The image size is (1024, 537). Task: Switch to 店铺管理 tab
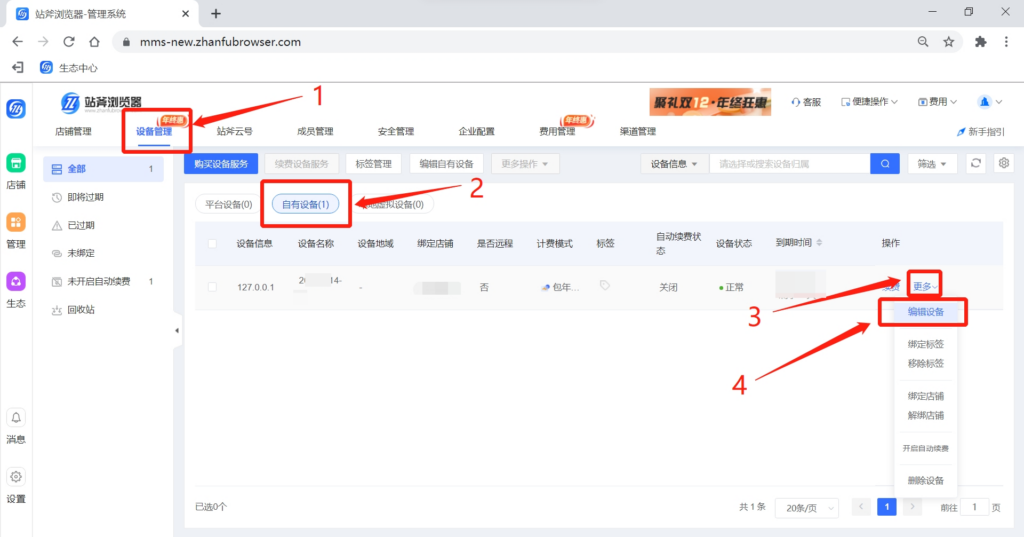73,131
